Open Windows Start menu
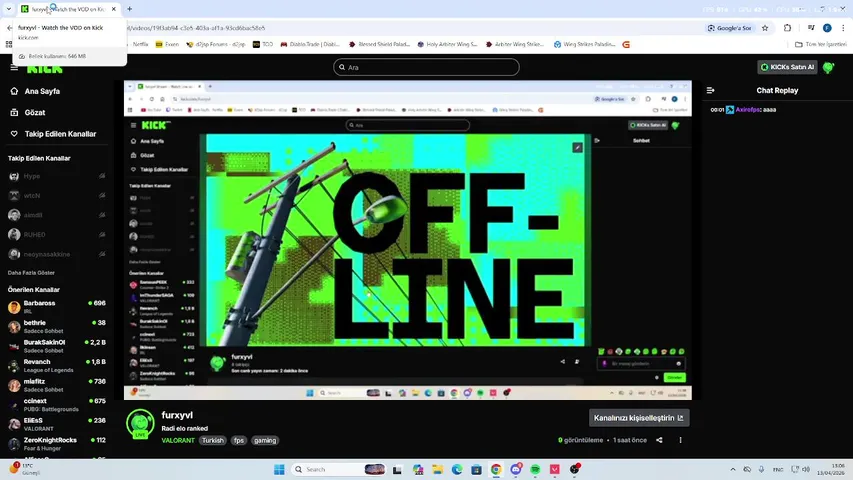 (279, 470)
